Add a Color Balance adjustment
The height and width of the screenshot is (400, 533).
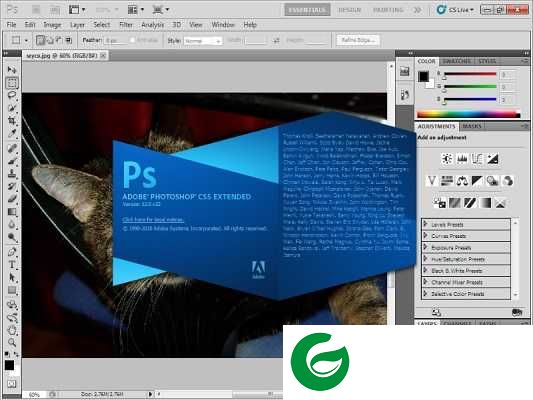click(x=462, y=180)
